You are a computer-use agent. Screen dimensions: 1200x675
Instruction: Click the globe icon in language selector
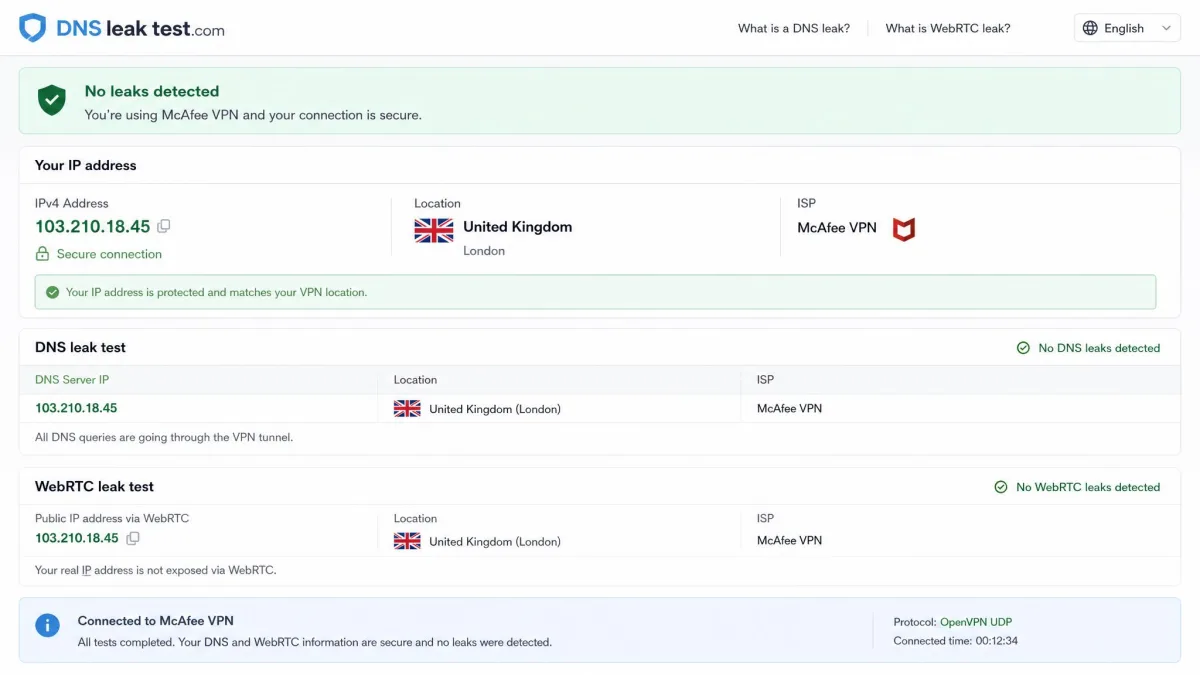[1090, 28]
